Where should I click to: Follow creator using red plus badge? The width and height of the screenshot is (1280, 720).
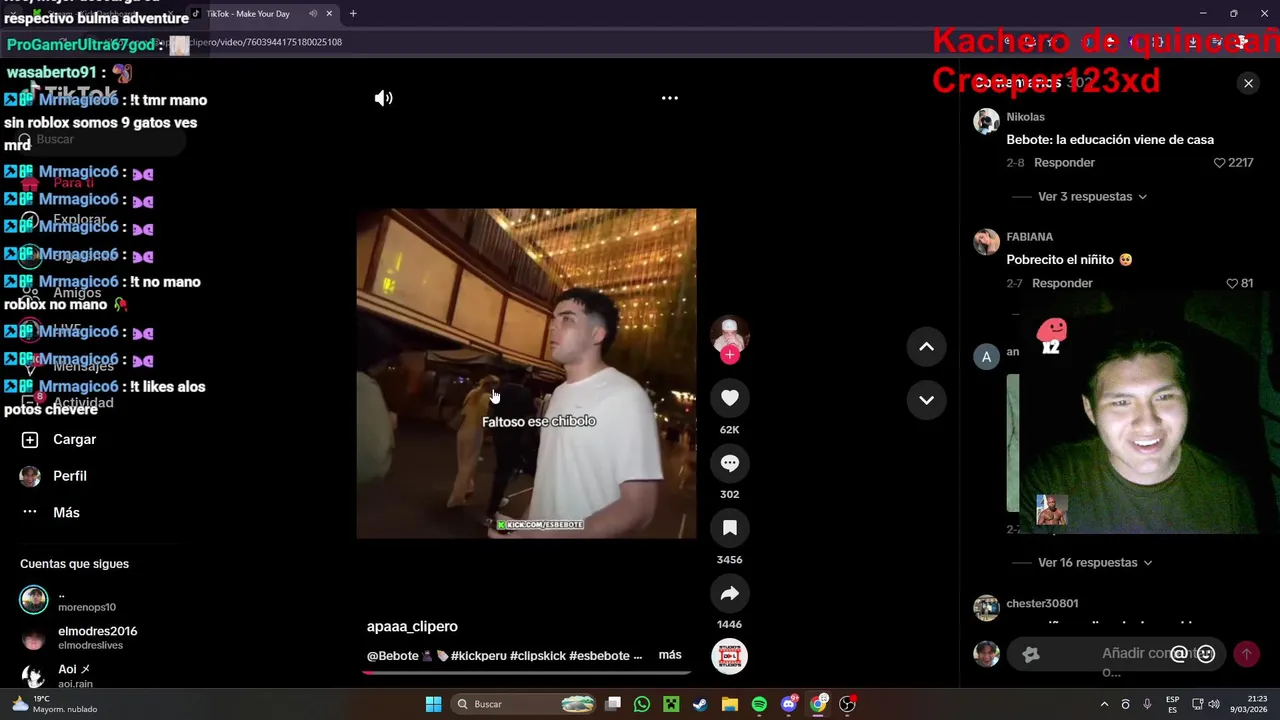(x=730, y=354)
